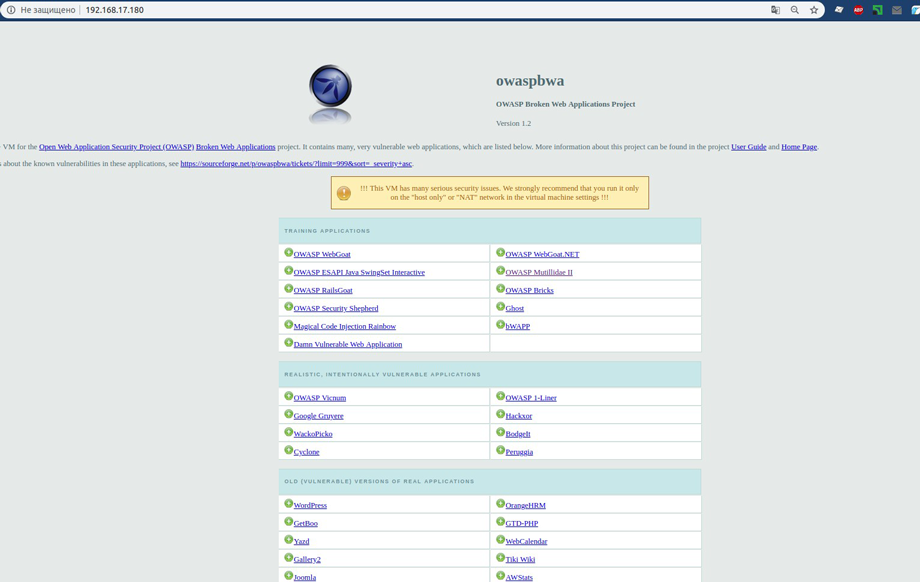Open the Magical Code Injection Rainbow link
This screenshot has width=920, height=582.
[x=345, y=327]
